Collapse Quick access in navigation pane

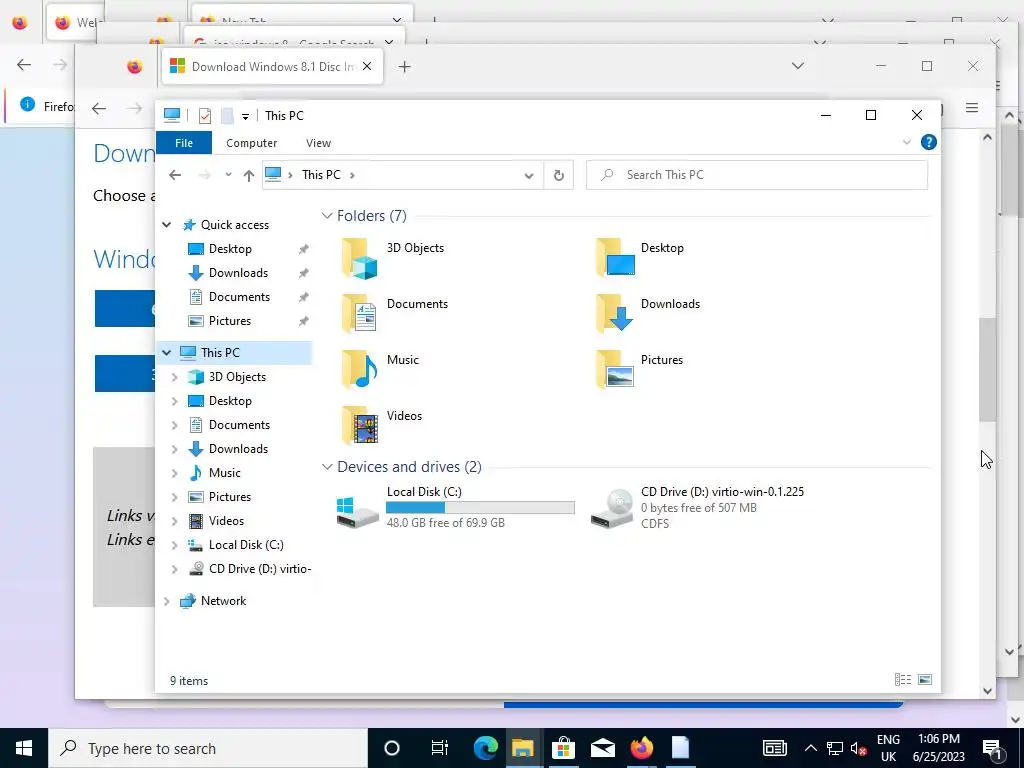click(167, 225)
